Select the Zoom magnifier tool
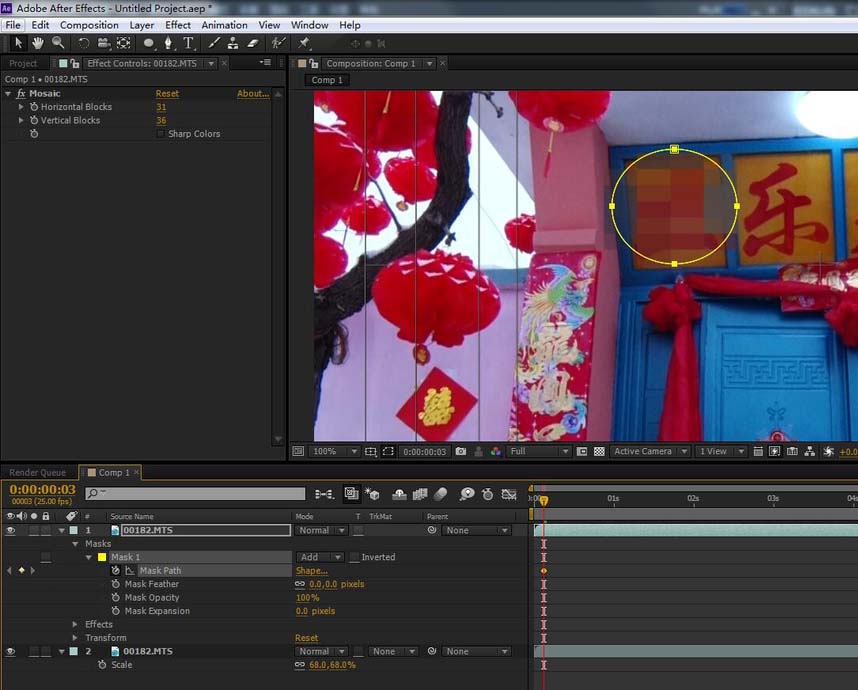858x690 pixels. tap(58, 43)
